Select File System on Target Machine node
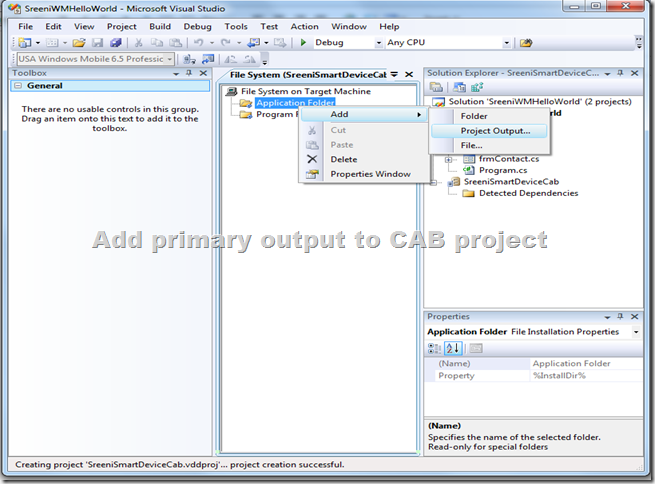This screenshot has width=655, height=484. pos(306,91)
